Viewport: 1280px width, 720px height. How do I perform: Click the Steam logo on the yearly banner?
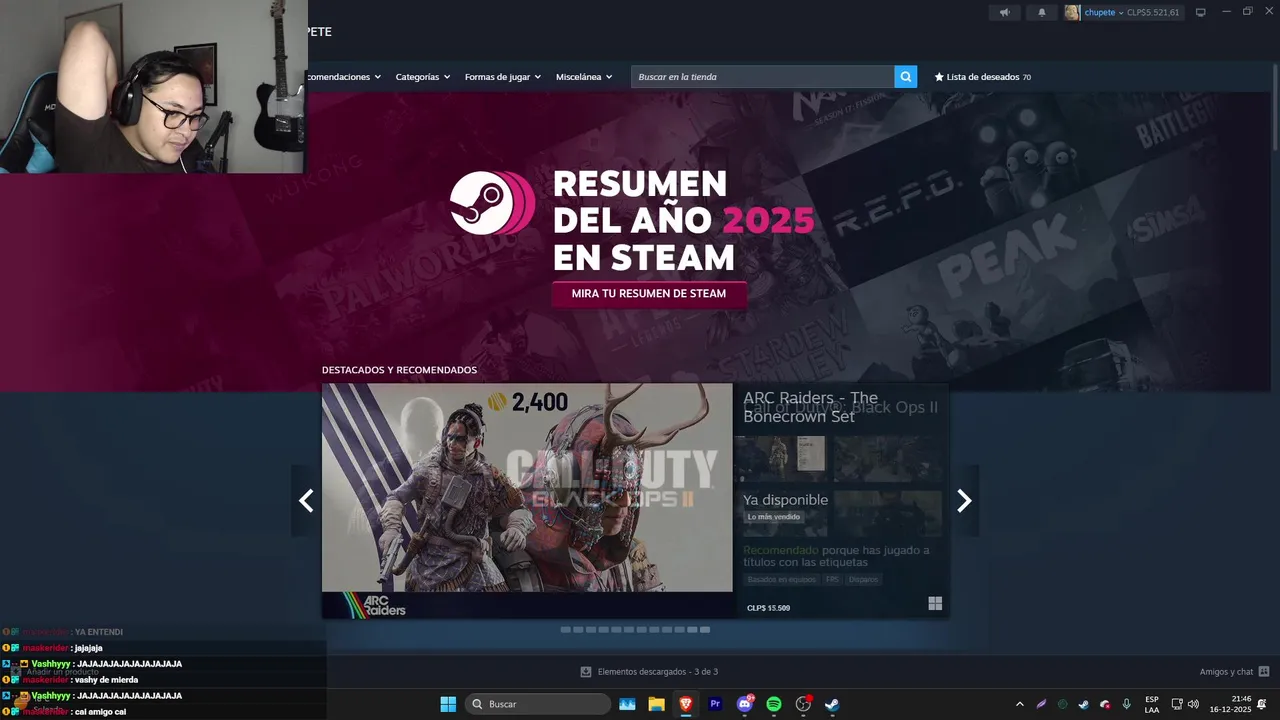(x=490, y=203)
